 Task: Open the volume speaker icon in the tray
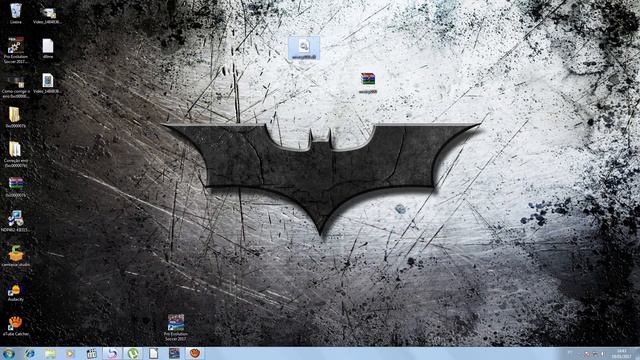pos(602,354)
